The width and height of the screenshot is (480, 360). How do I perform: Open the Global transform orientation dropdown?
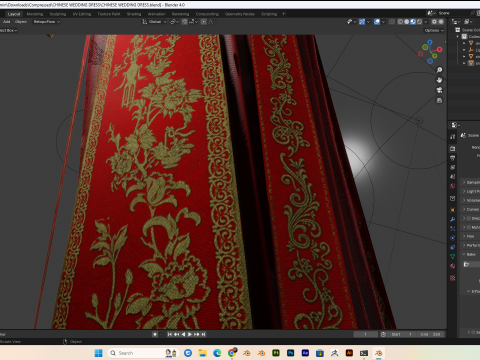[x=154, y=22]
